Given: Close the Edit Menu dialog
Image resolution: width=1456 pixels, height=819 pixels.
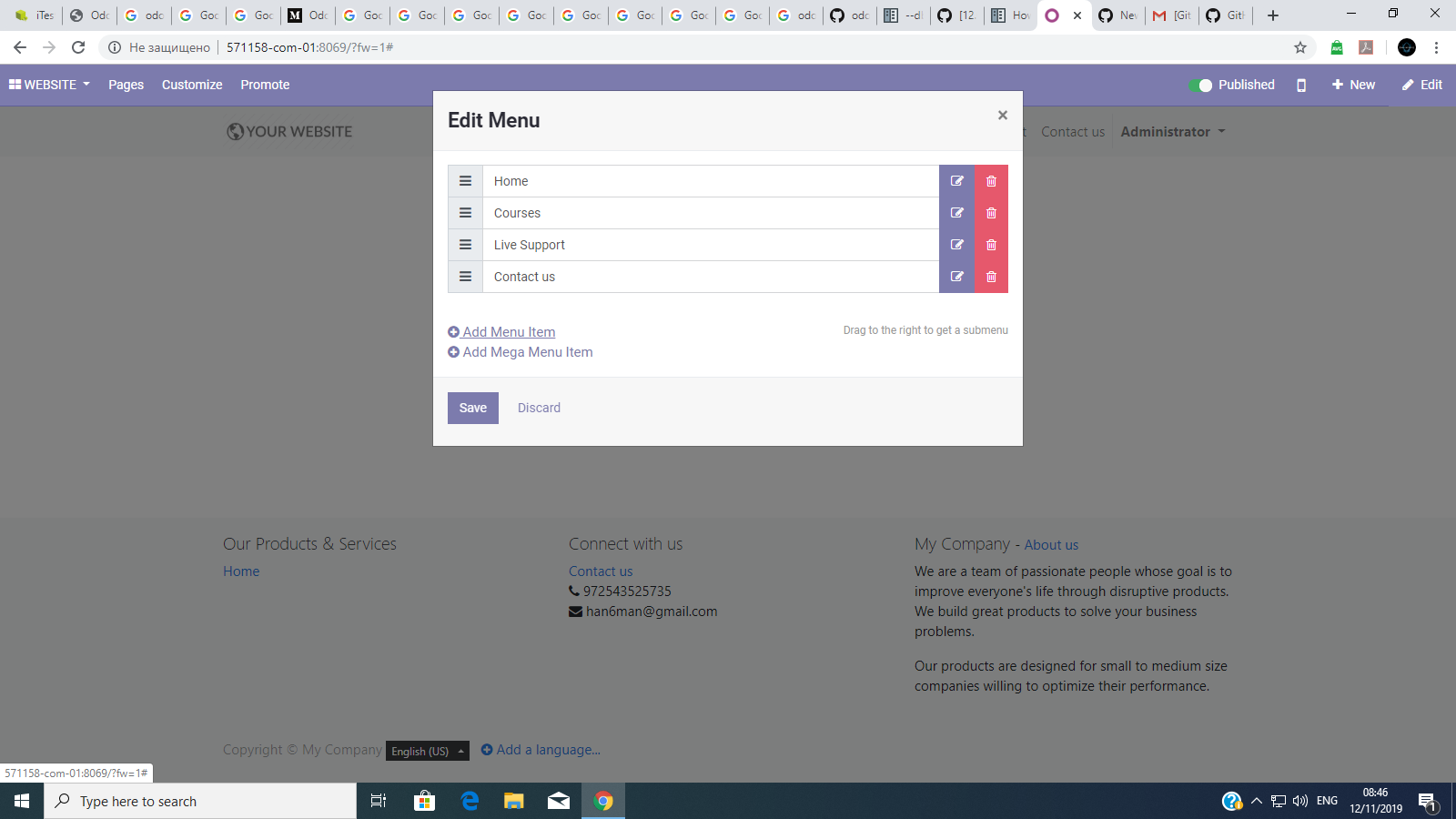Looking at the screenshot, I should click(1003, 116).
